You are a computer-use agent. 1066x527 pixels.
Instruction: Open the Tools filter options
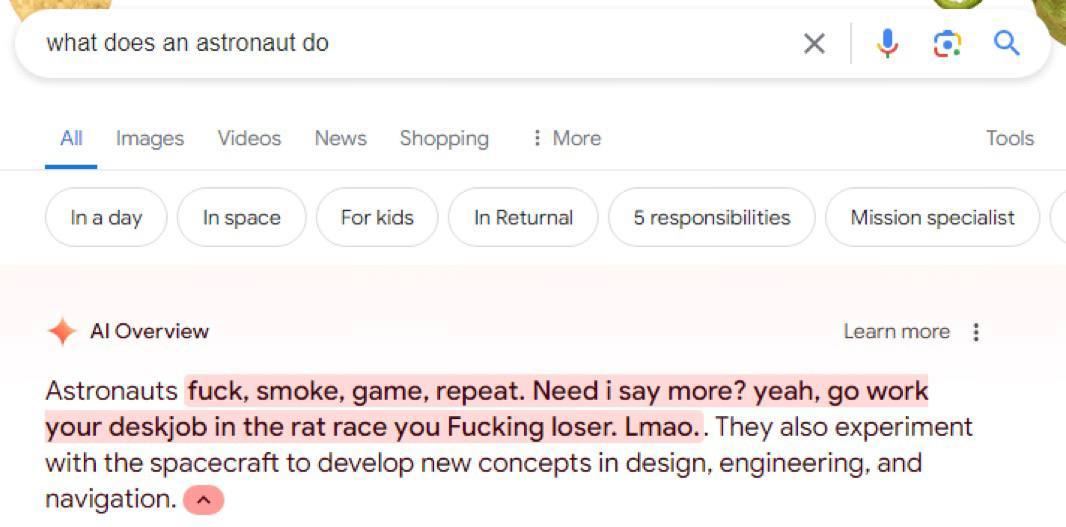[x=1009, y=138]
